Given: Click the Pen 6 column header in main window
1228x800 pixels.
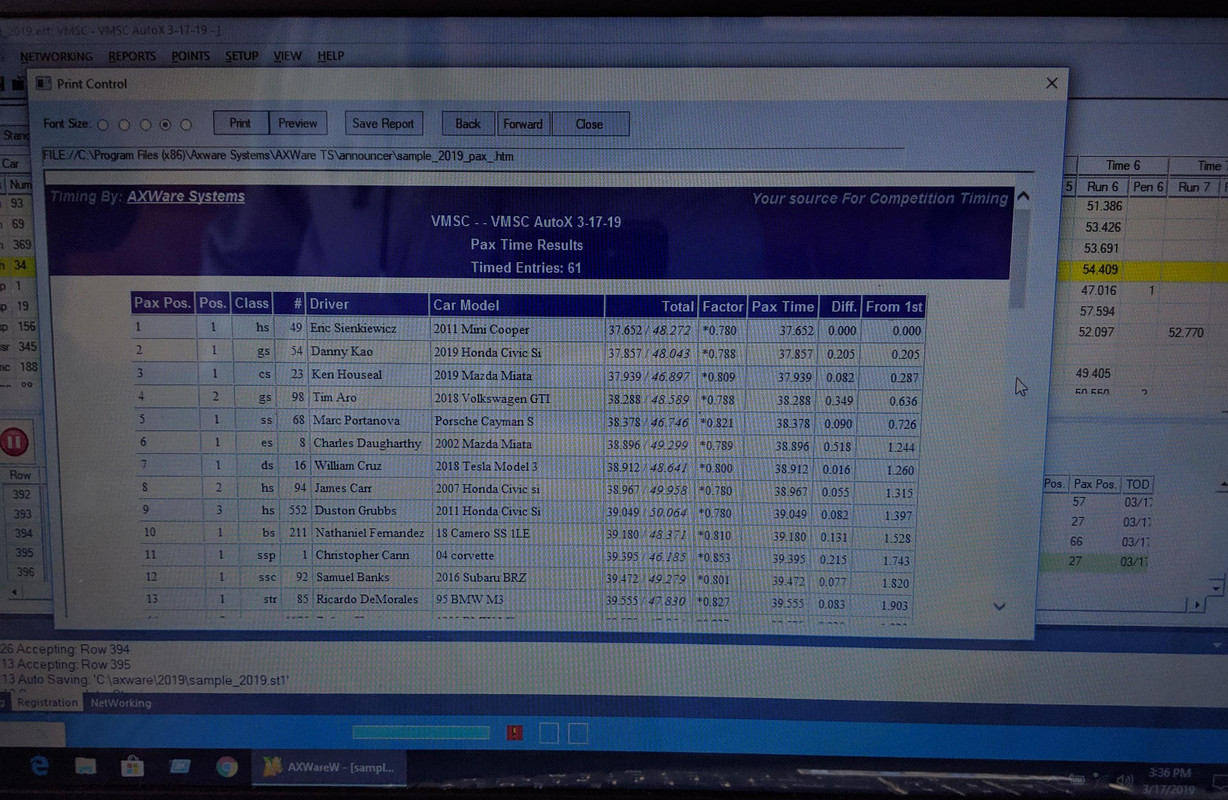Looking at the screenshot, I should 1148,186.
